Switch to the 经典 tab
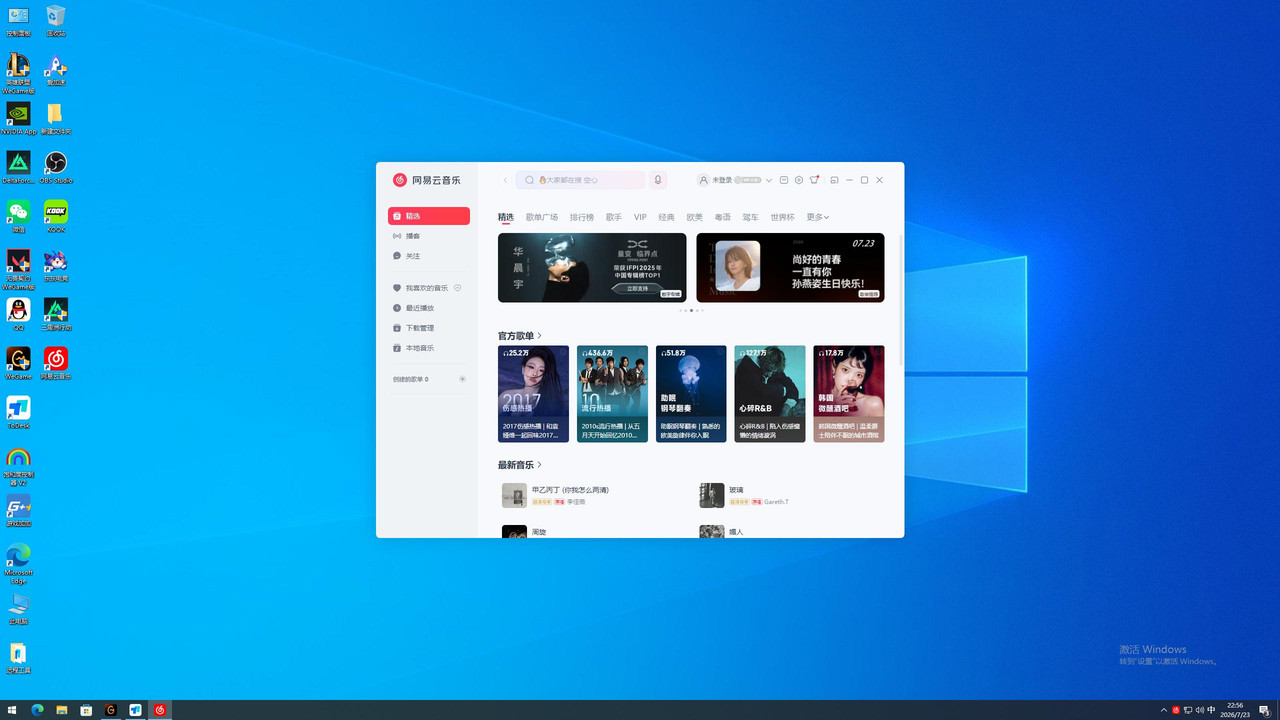Viewport: 1280px width, 720px height. click(x=667, y=217)
